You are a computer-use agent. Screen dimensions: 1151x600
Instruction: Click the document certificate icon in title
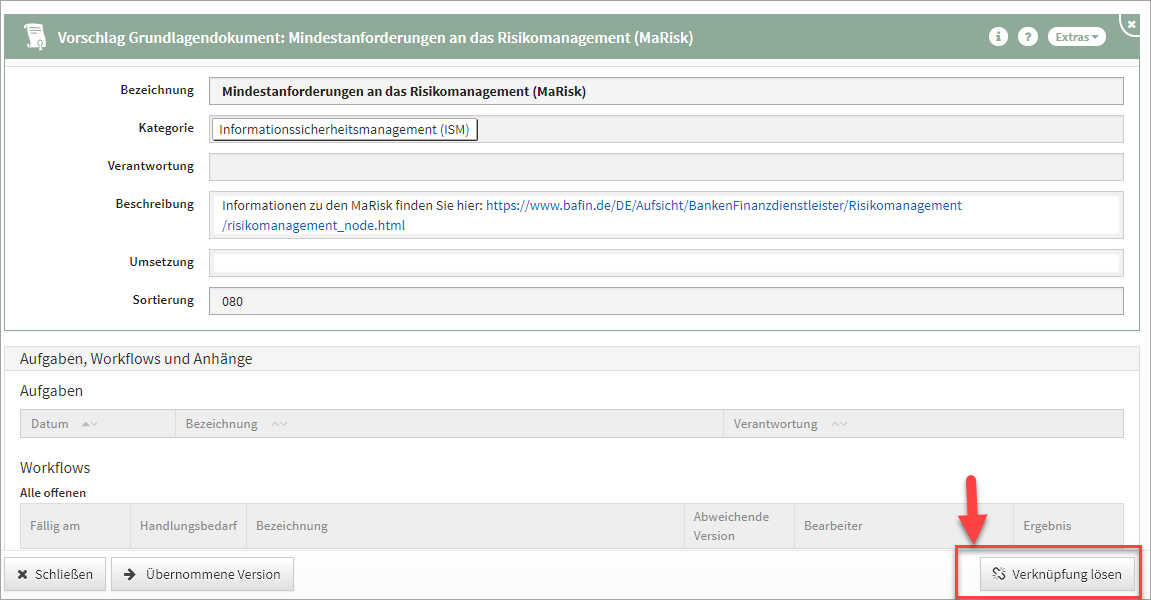click(34, 37)
